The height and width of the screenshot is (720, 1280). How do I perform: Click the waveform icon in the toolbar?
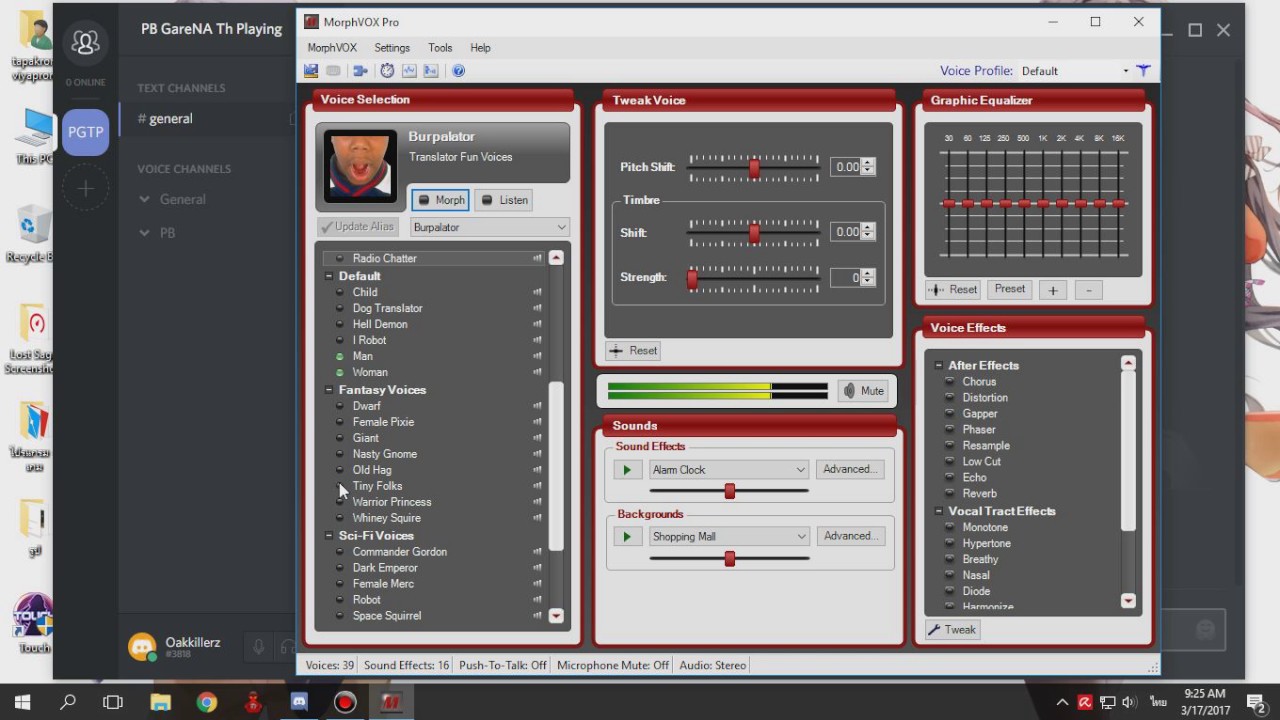click(x=409, y=71)
